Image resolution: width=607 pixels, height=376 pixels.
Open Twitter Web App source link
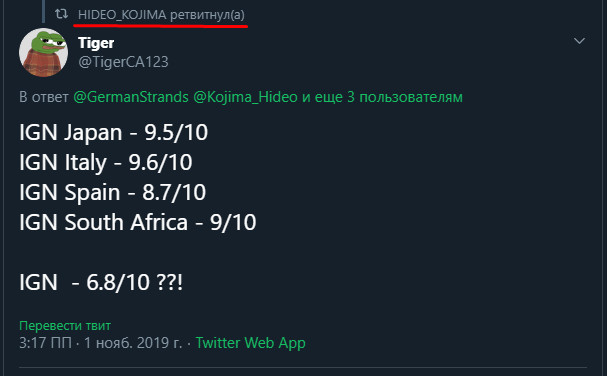click(250, 343)
